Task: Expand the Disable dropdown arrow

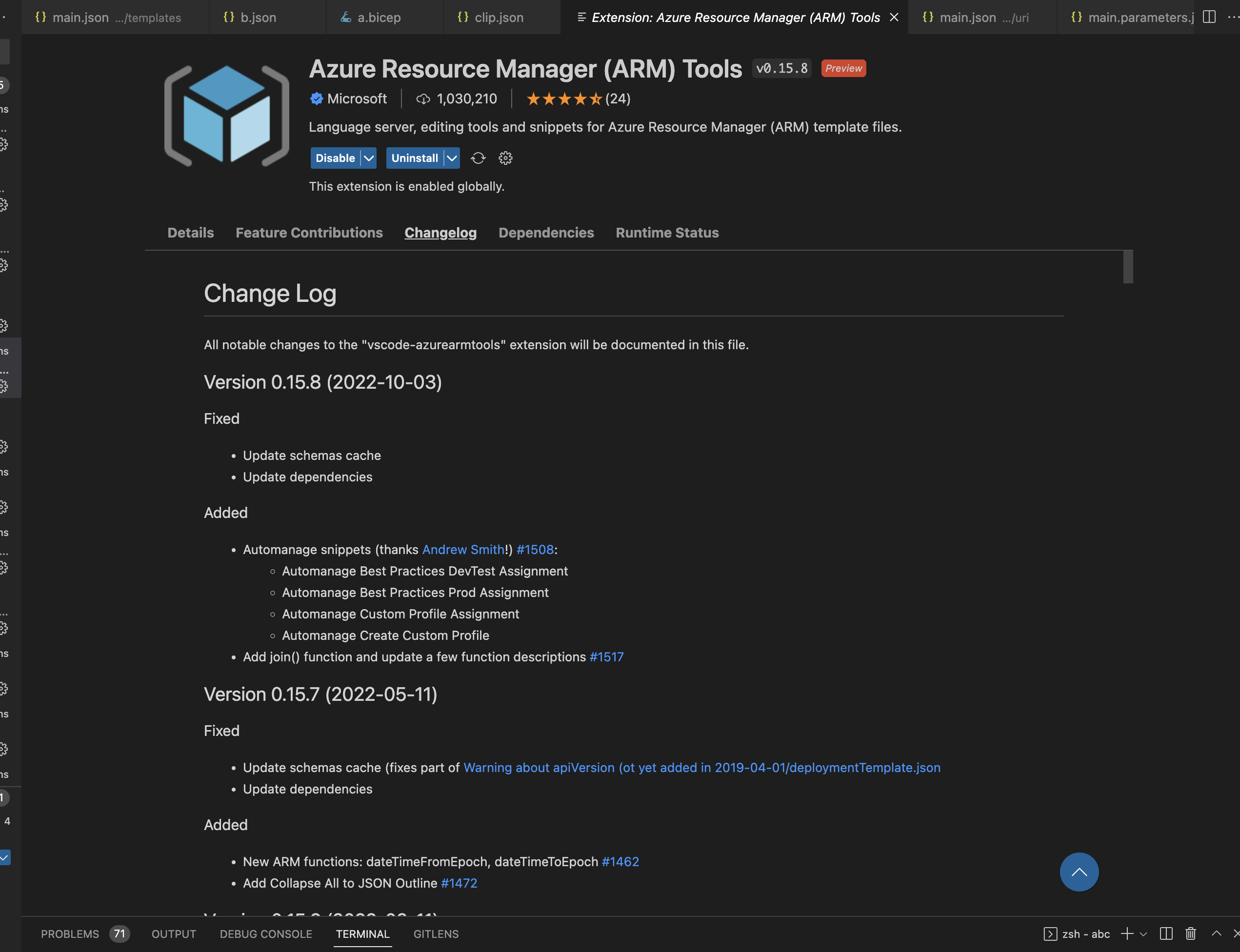Action: [367, 158]
